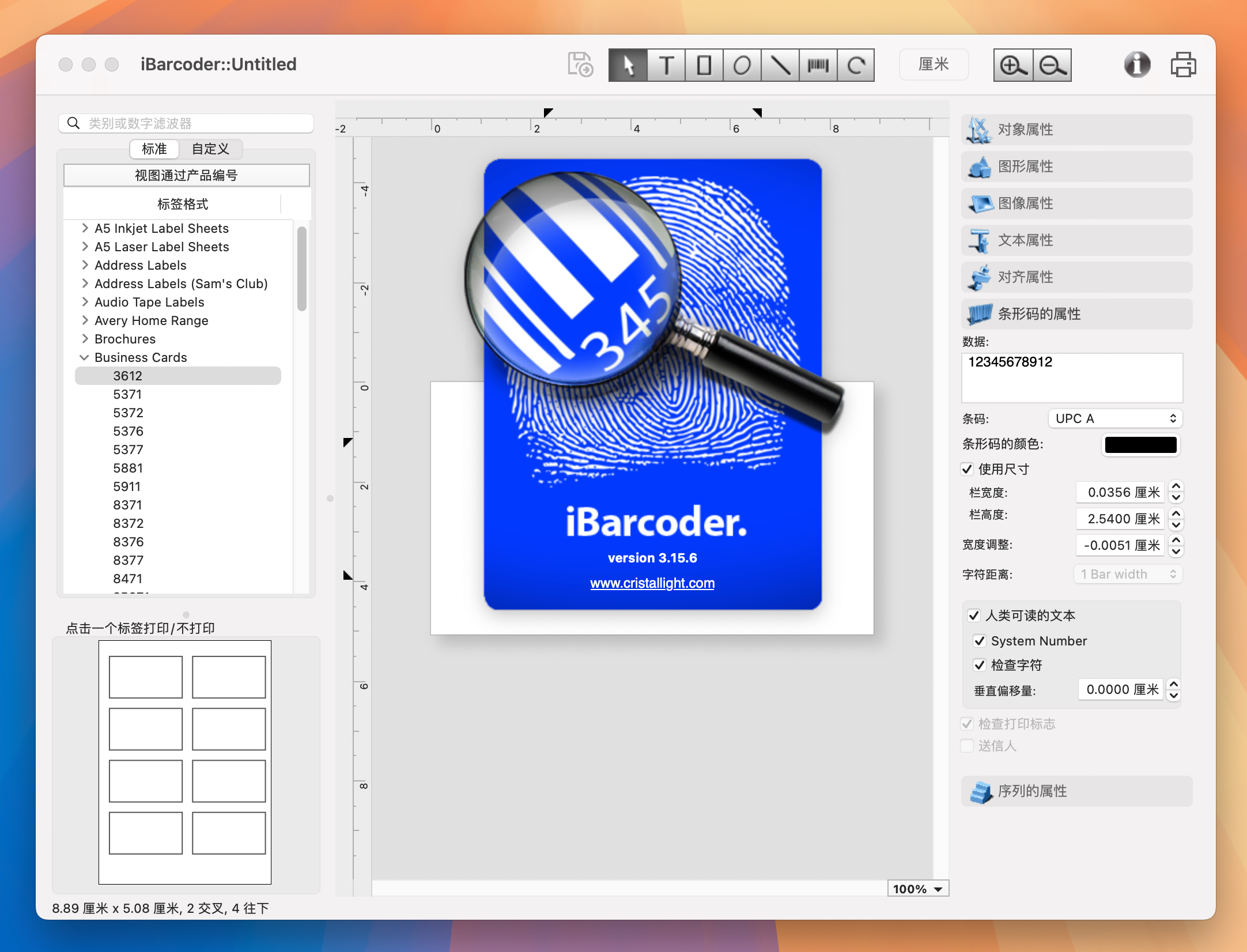Switch to the 自定义 tab
The height and width of the screenshot is (952, 1247).
click(x=210, y=149)
